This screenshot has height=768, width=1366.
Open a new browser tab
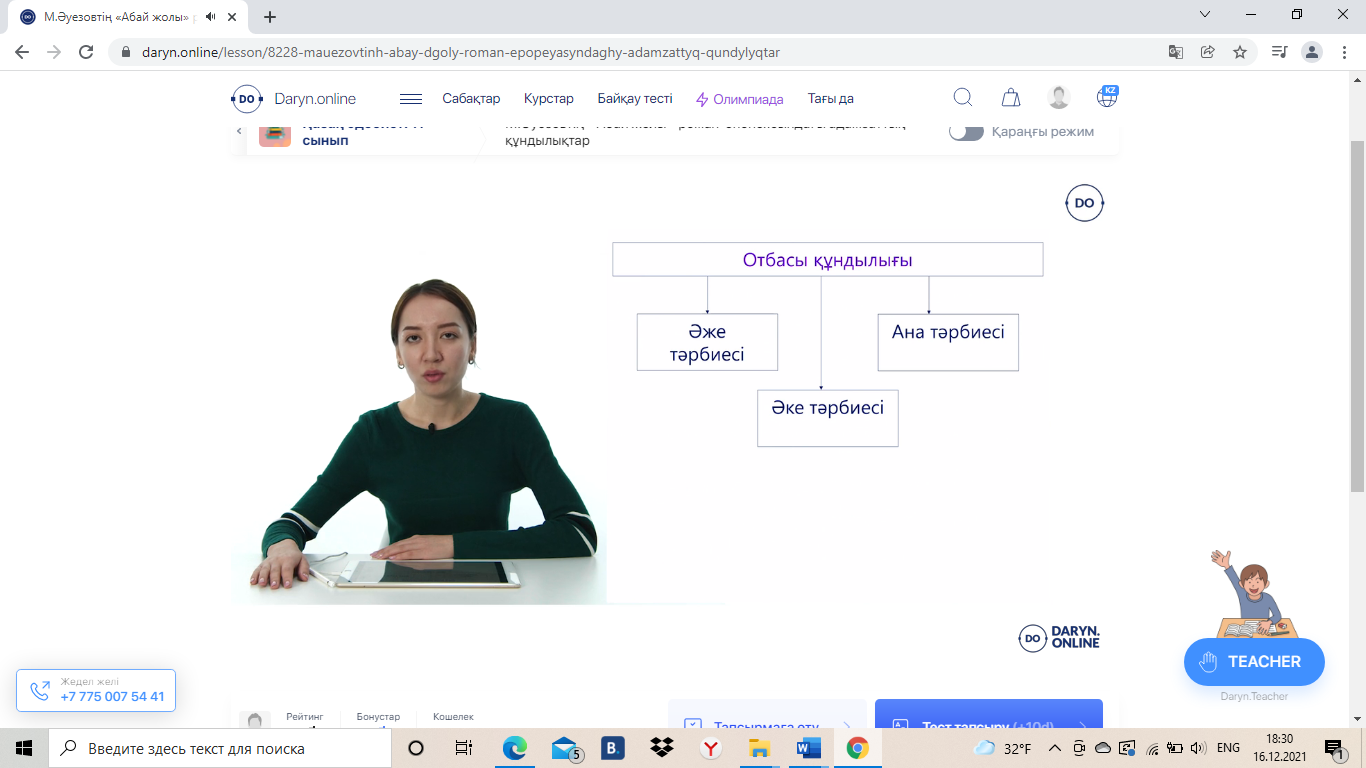[x=270, y=17]
